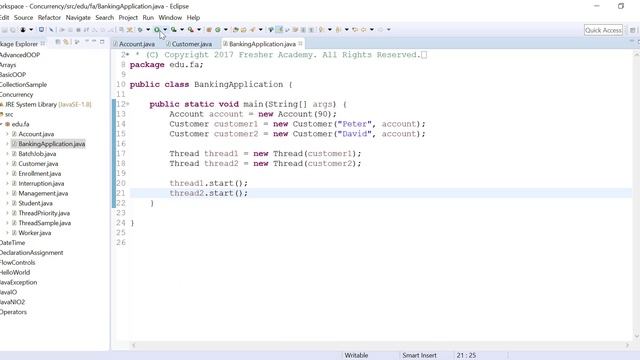Viewport: 640px width, 360px height.
Task: Open the Help menu
Action: [193, 18]
